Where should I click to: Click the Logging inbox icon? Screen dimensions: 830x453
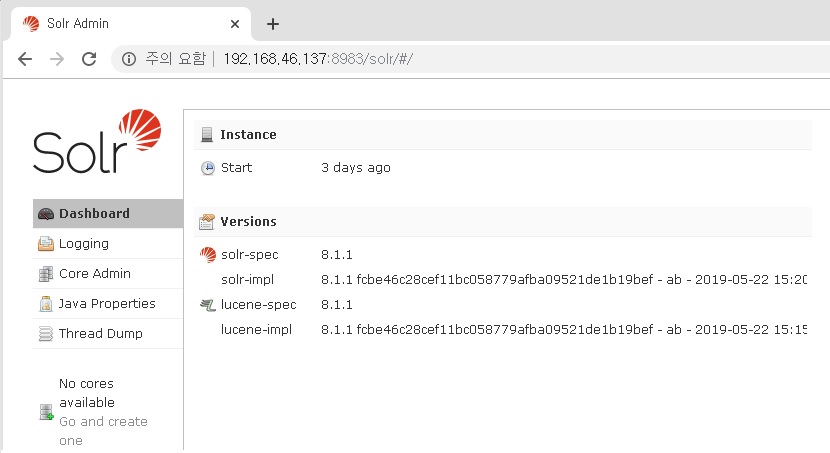46,243
